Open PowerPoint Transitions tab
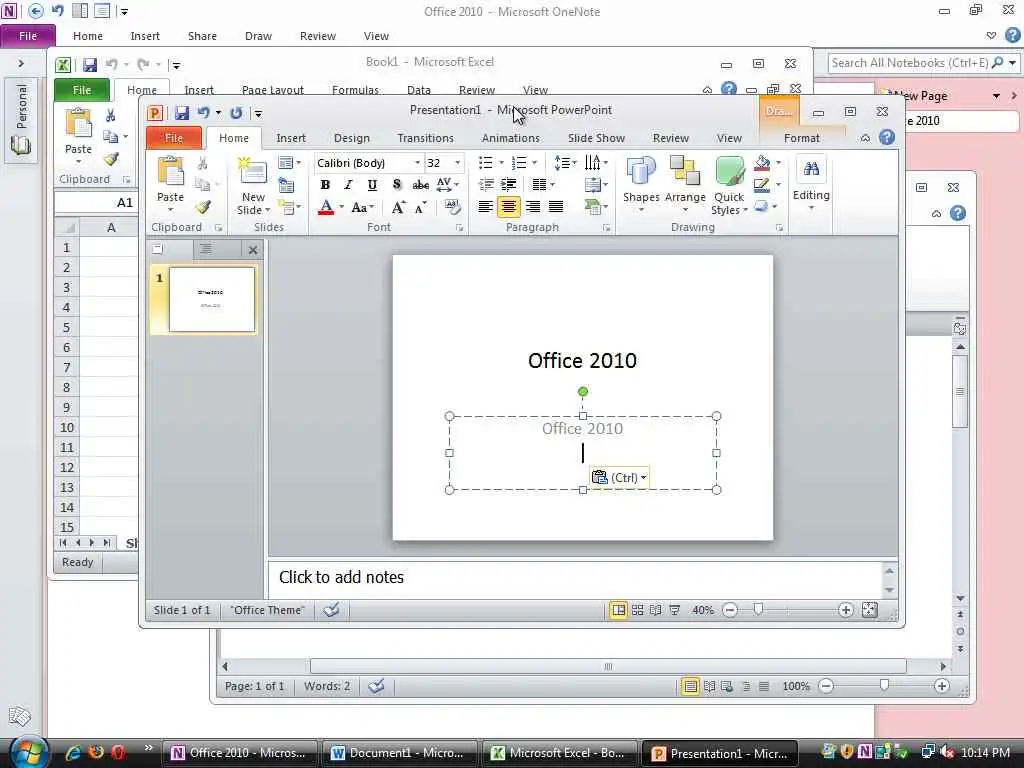The width and height of the screenshot is (1024, 768). point(425,138)
